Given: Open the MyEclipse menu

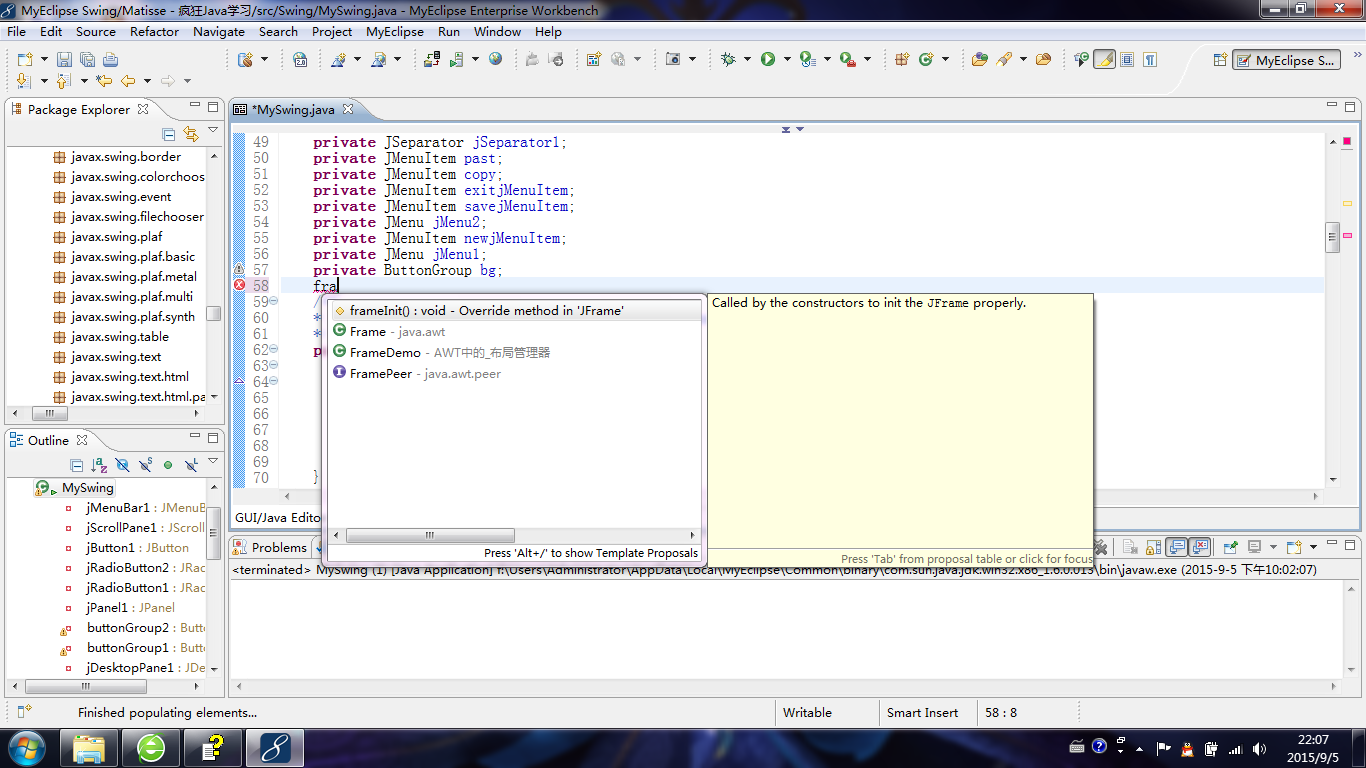Looking at the screenshot, I should click(x=395, y=31).
